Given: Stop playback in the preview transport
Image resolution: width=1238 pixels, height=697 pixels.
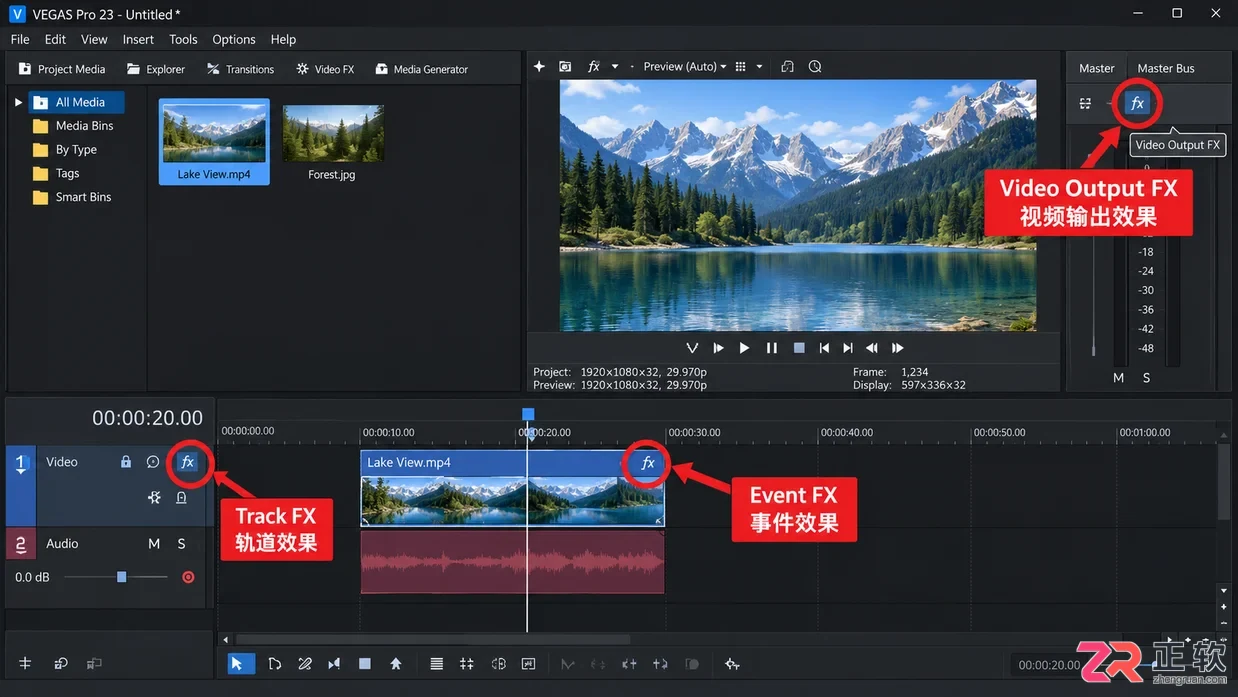Looking at the screenshot, I should (x=798, y=348).
